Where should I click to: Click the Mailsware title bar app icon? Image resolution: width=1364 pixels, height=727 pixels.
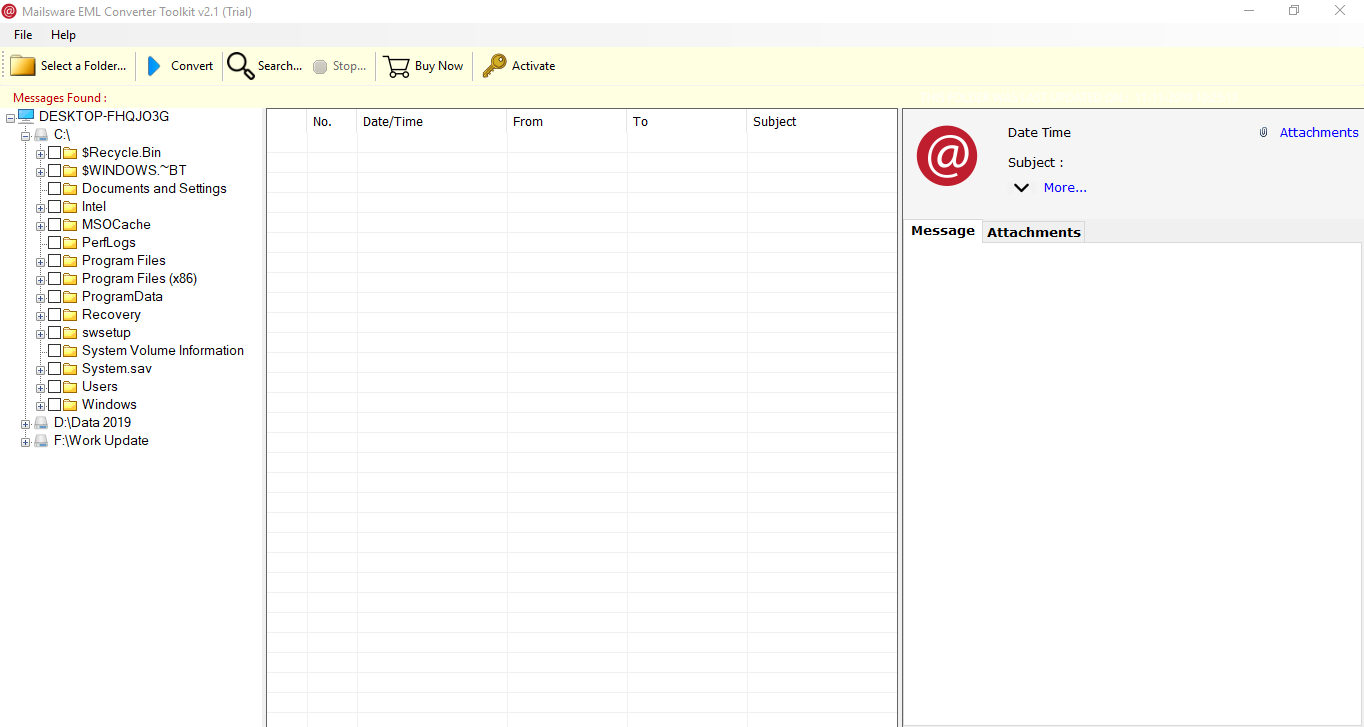(9, 11)
